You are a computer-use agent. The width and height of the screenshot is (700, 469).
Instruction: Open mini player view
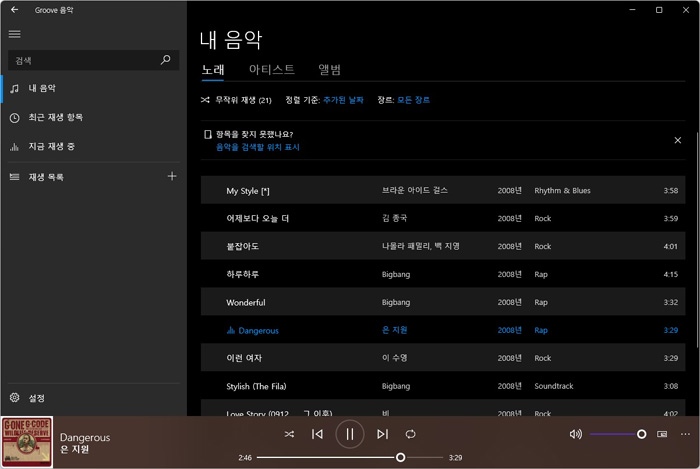coord(661,434)
